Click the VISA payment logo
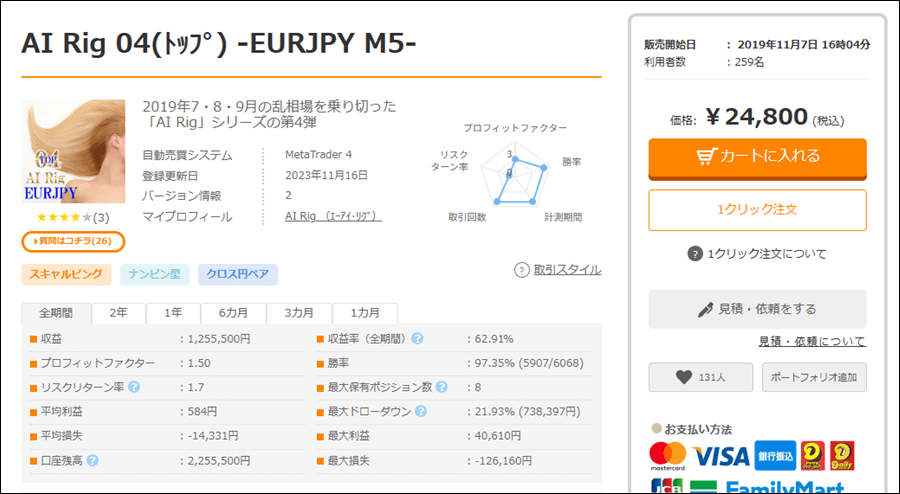Screen dimensions: 900x494 pyautogui.click(x=721, y=457)
